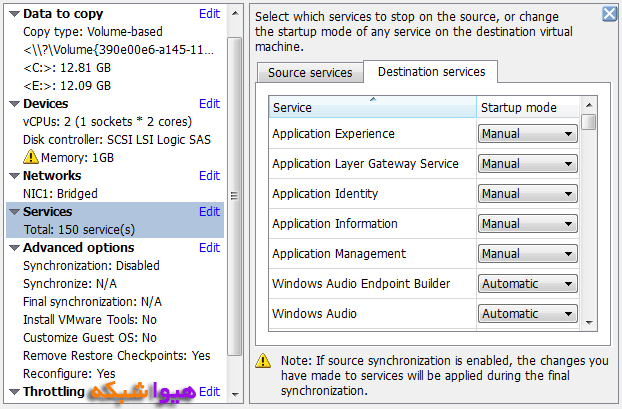
Task: Click the summary panel scroll up arrow
Action: point(235,14)
